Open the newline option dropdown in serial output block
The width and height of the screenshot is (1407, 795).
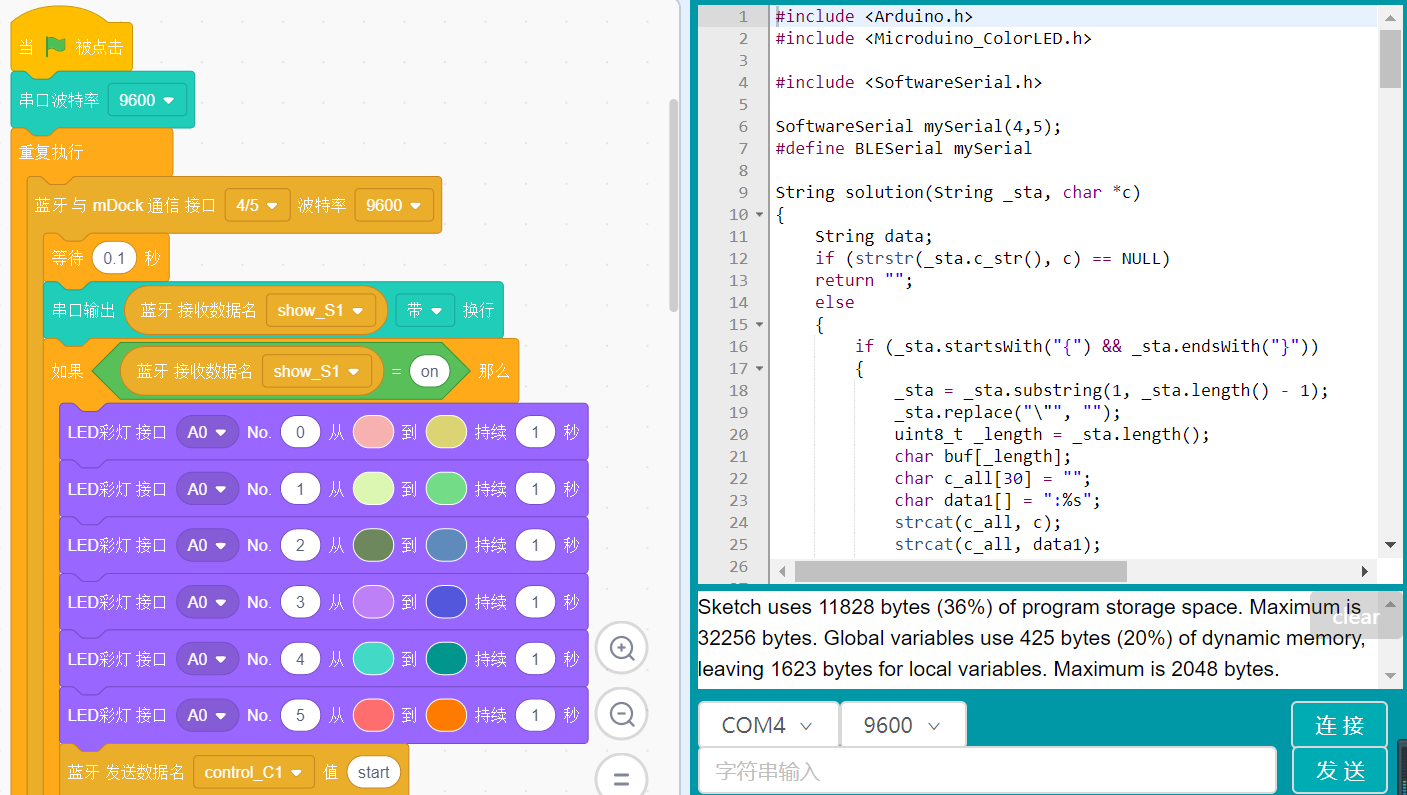(x=425, y=310)
